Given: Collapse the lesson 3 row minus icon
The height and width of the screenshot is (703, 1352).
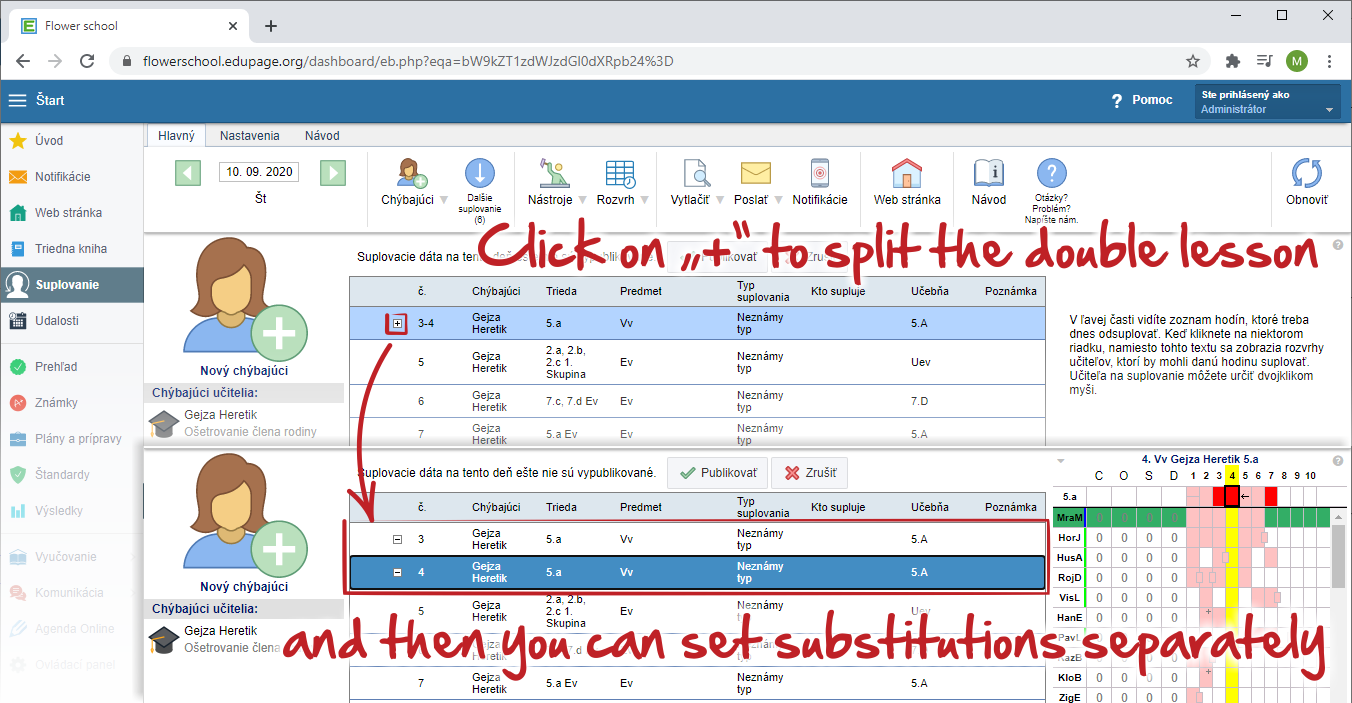Looking at the screenshot, I should (x=397, y=540).
